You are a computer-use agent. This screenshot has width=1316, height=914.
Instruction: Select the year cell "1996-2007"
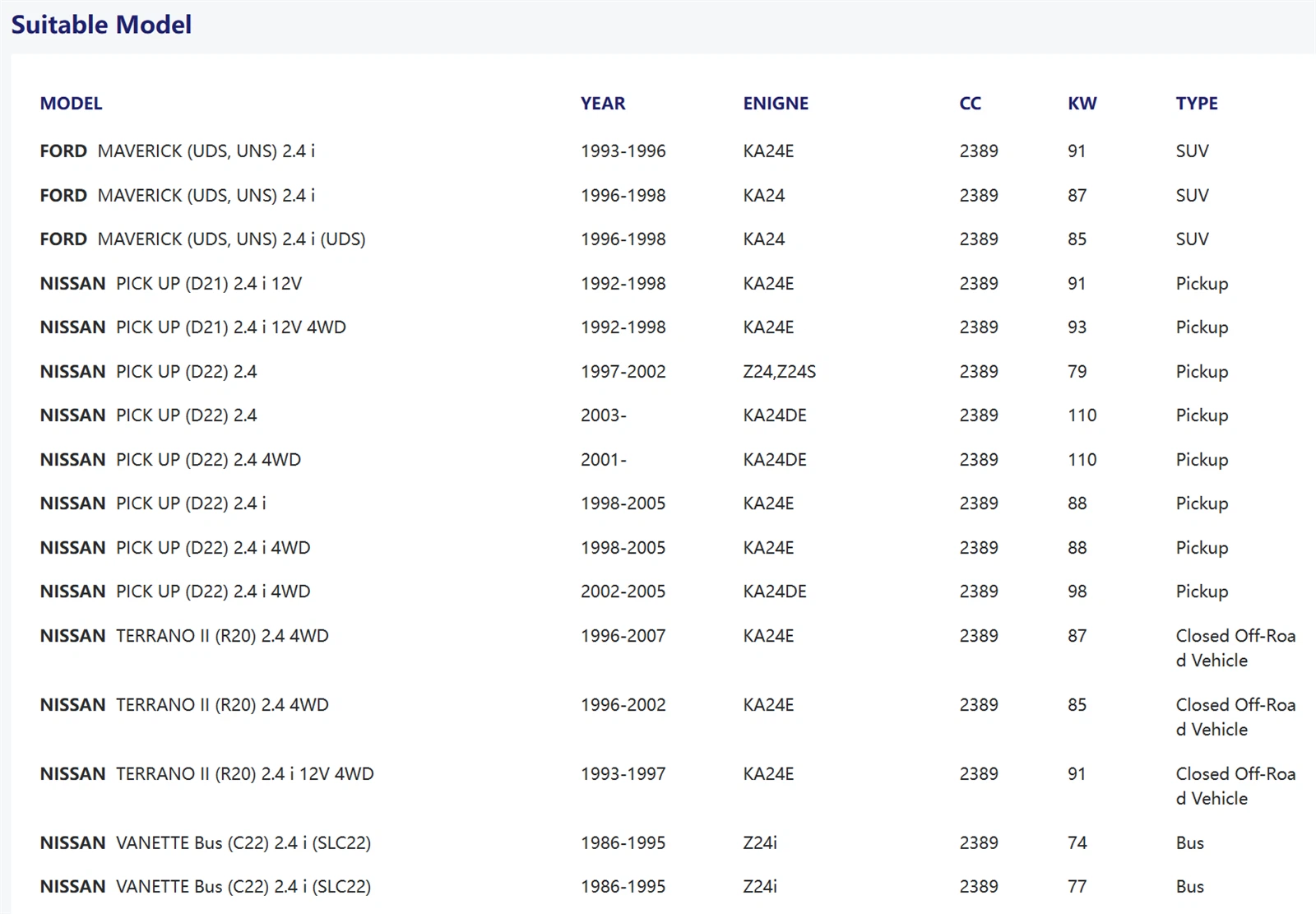pos(623,636)
